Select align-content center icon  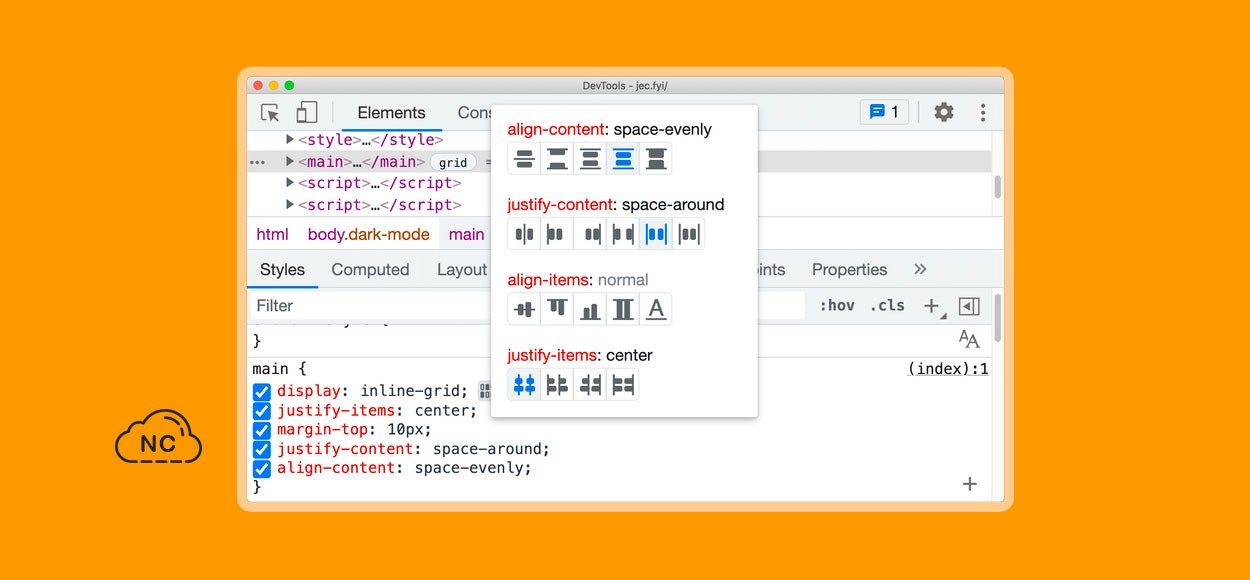pyautogui.click(x=524, y=158)
